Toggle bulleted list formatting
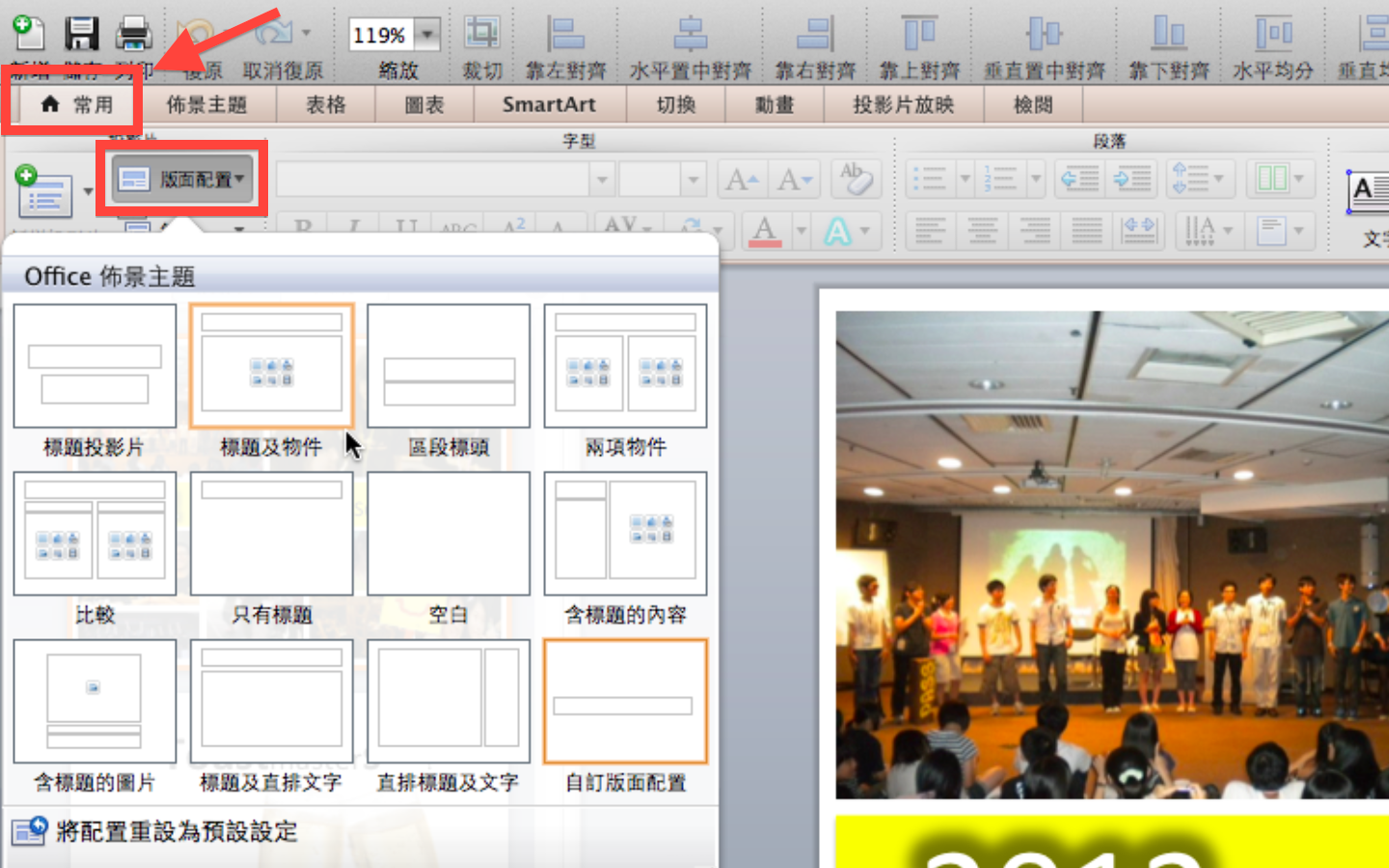This screenshot has width=1389, height=868. pyautogui.click(x=930, y=179)
